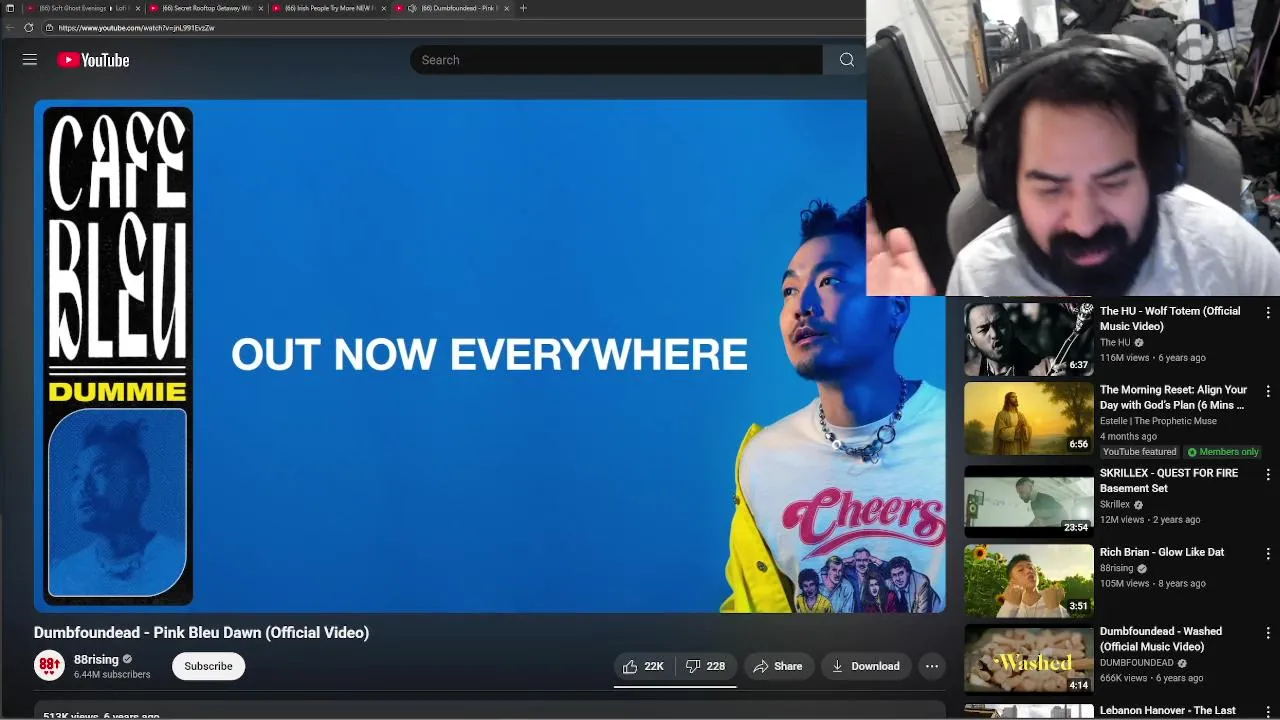1280x720 pixels.
Task: Close the Irish People Try More tab
Action: [383, 8]
